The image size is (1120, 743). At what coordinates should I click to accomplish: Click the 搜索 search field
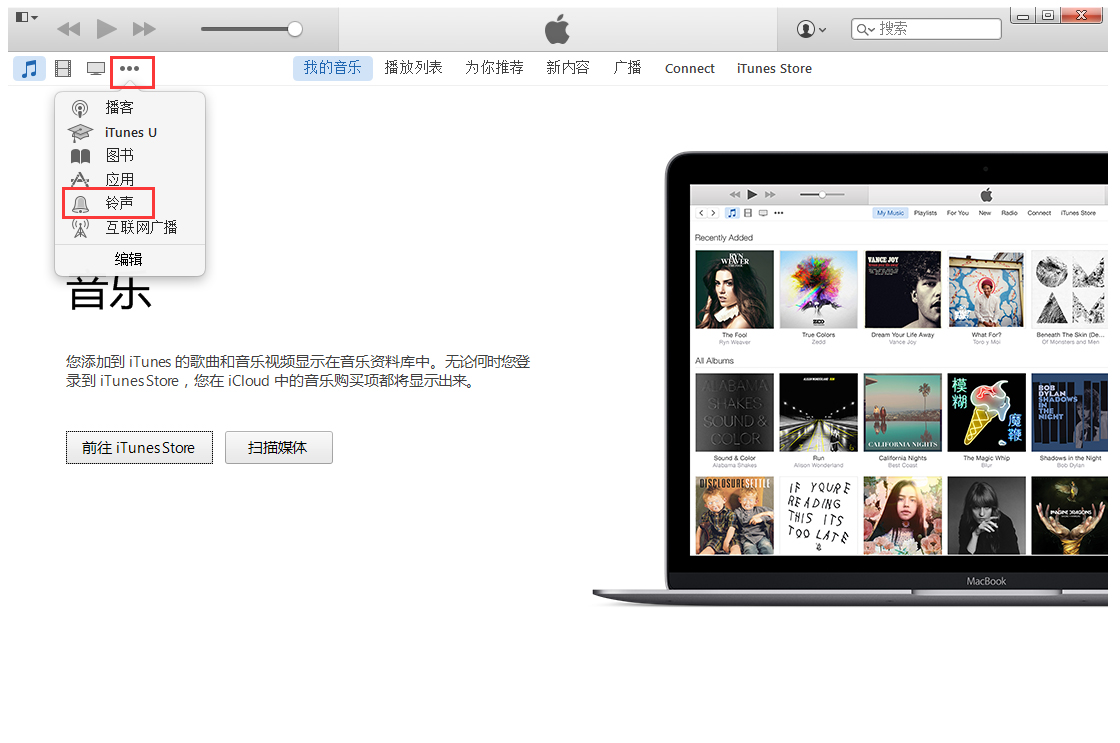tap(935, 29)
